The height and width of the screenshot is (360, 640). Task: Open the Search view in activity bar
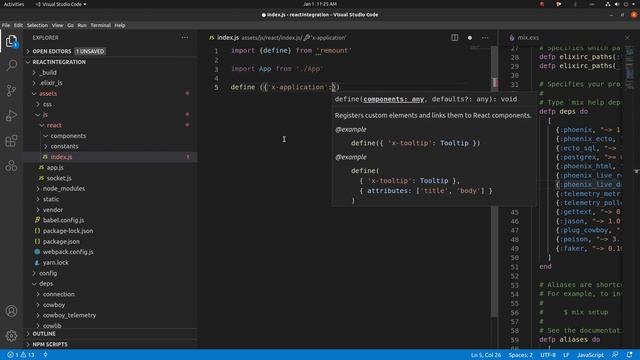(x=11, y=65)
